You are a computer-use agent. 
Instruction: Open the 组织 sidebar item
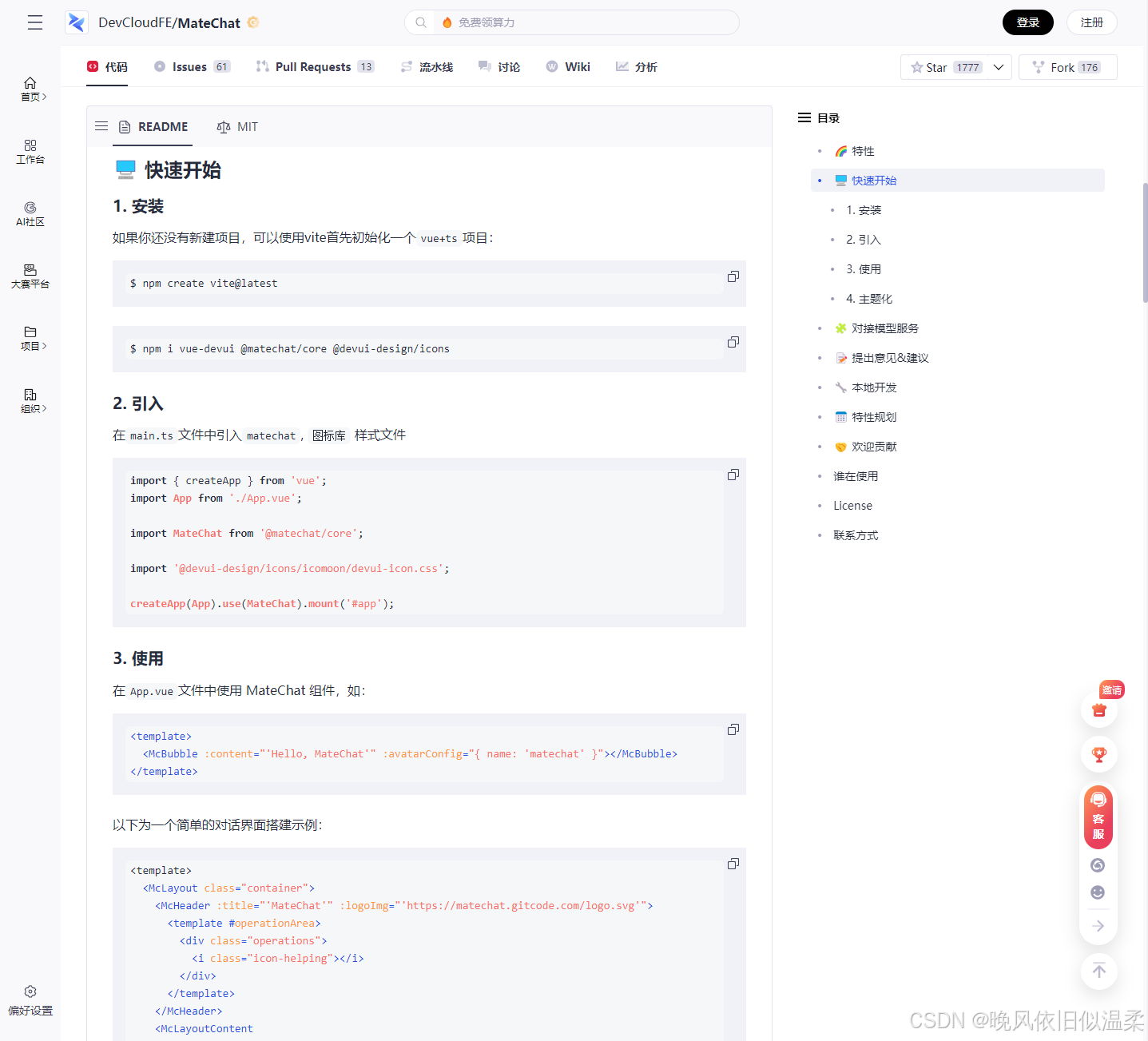pyautogui.click(x=30, y=400)
